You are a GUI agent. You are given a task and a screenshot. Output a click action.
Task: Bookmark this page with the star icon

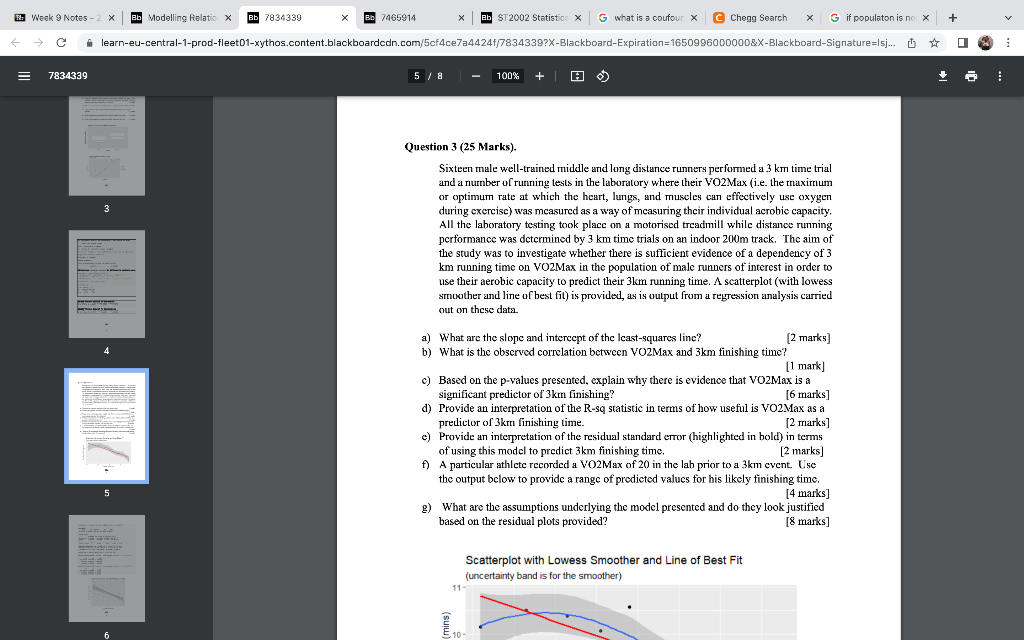[934, 42]
